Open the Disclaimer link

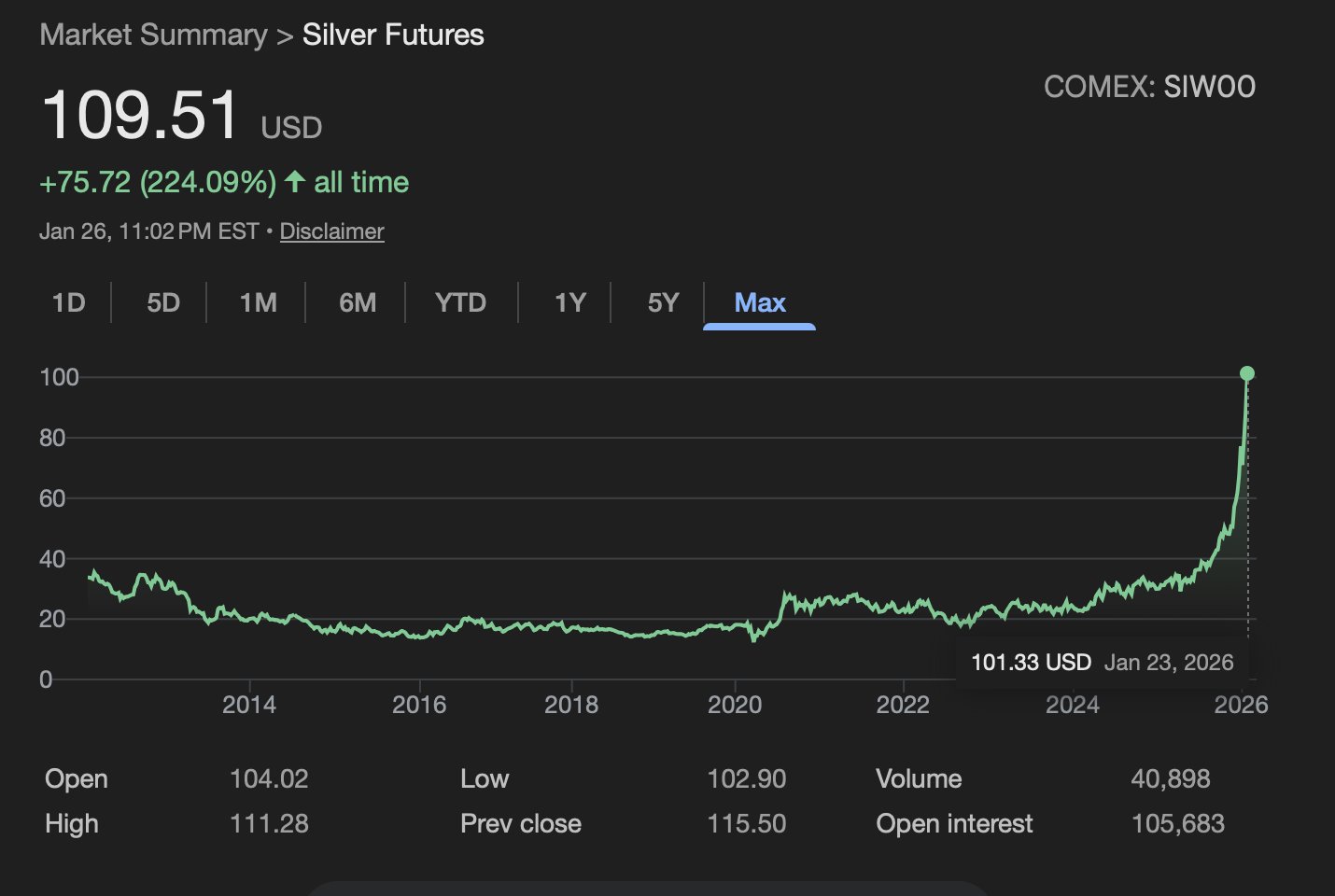[331, 231]
